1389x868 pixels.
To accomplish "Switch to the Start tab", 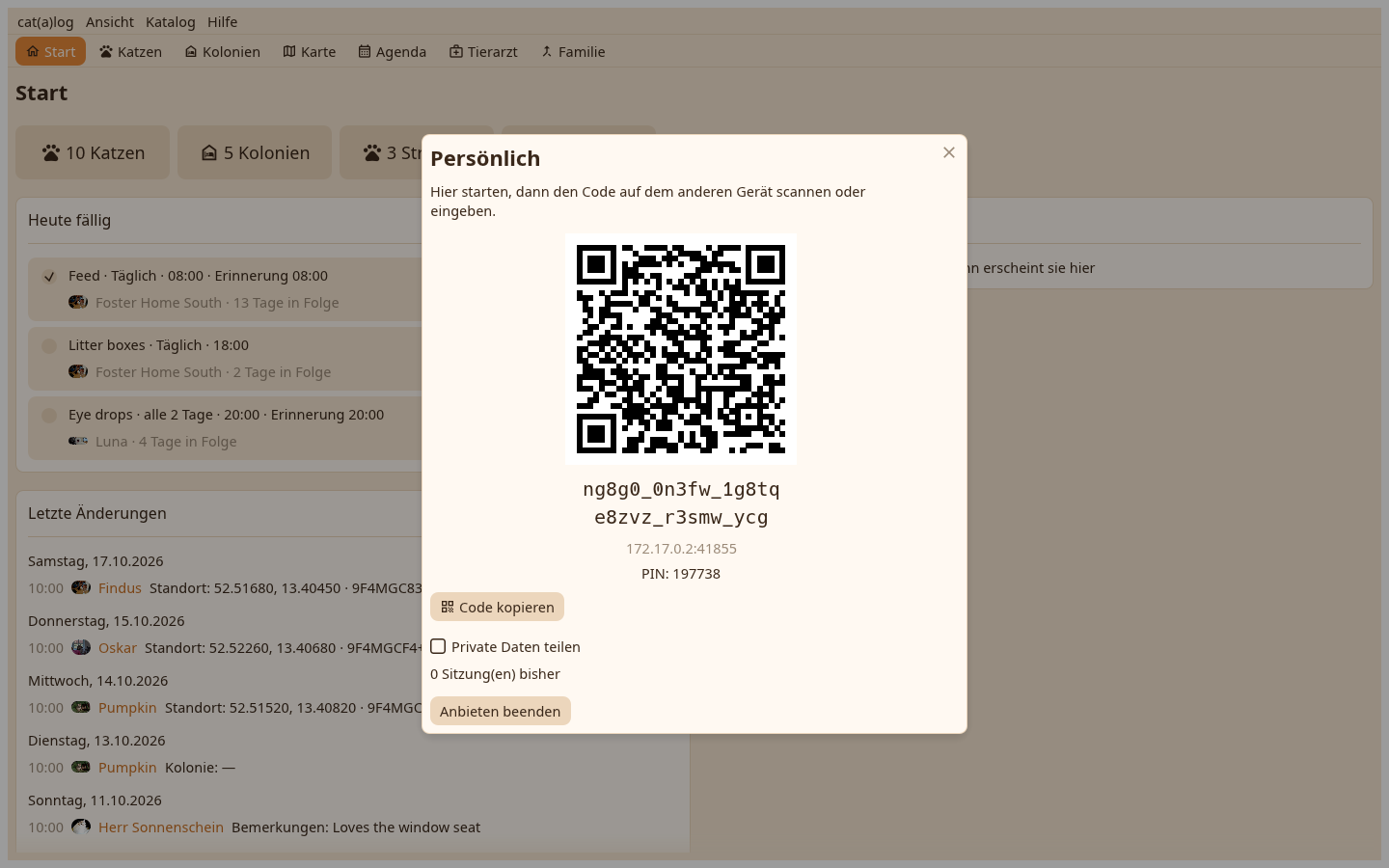I will coord(50,51).
